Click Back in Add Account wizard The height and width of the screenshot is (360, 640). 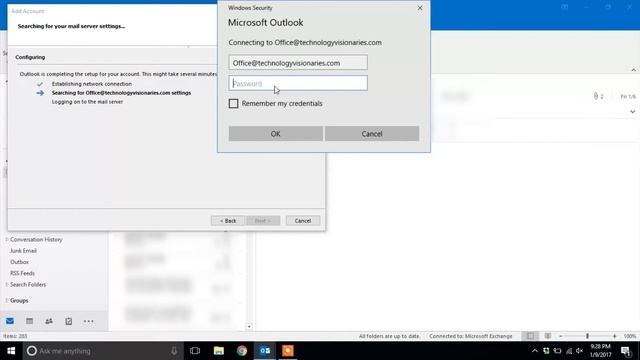[228, 221]
